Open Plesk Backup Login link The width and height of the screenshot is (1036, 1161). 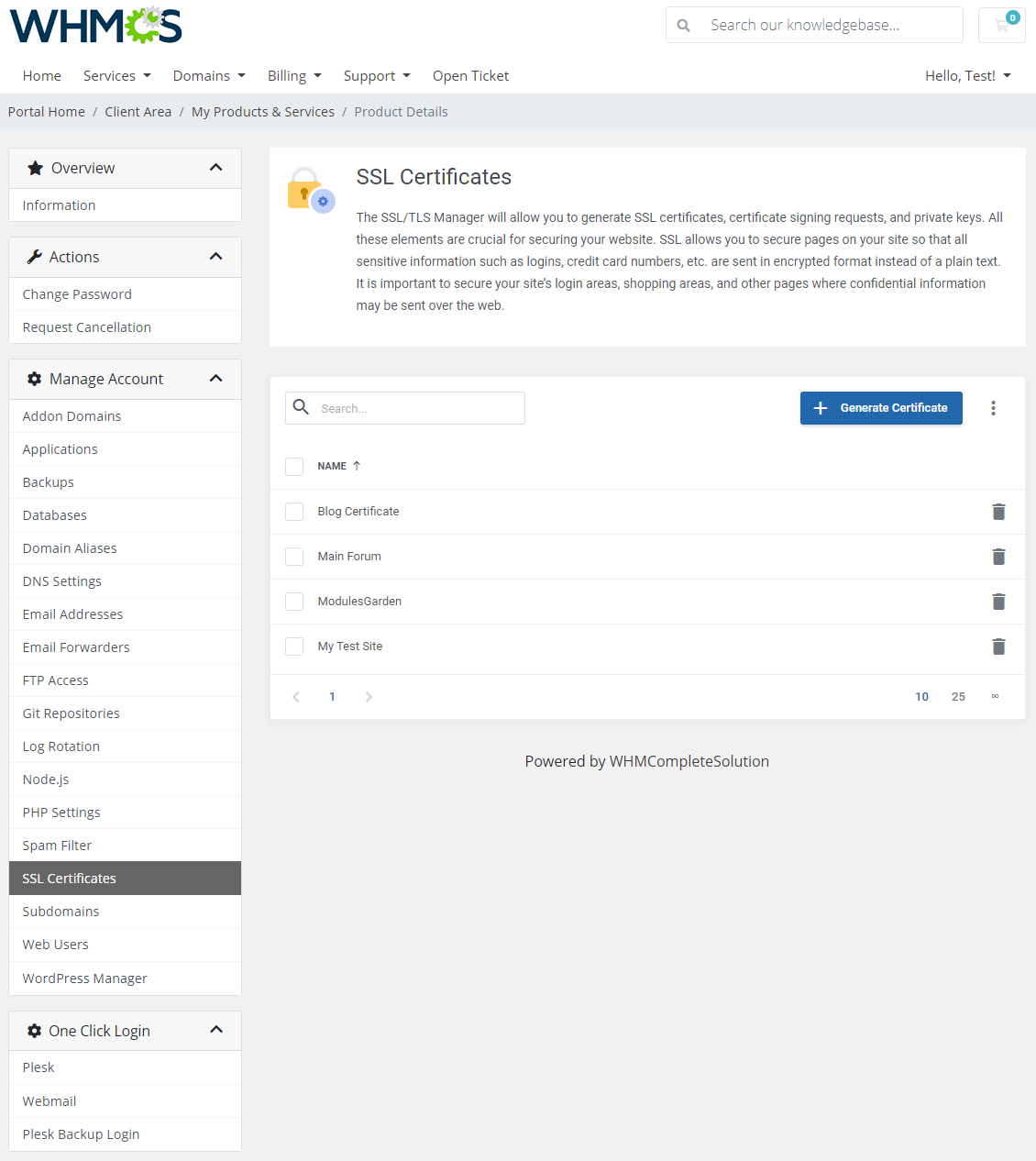click(x=125, y=1134)
